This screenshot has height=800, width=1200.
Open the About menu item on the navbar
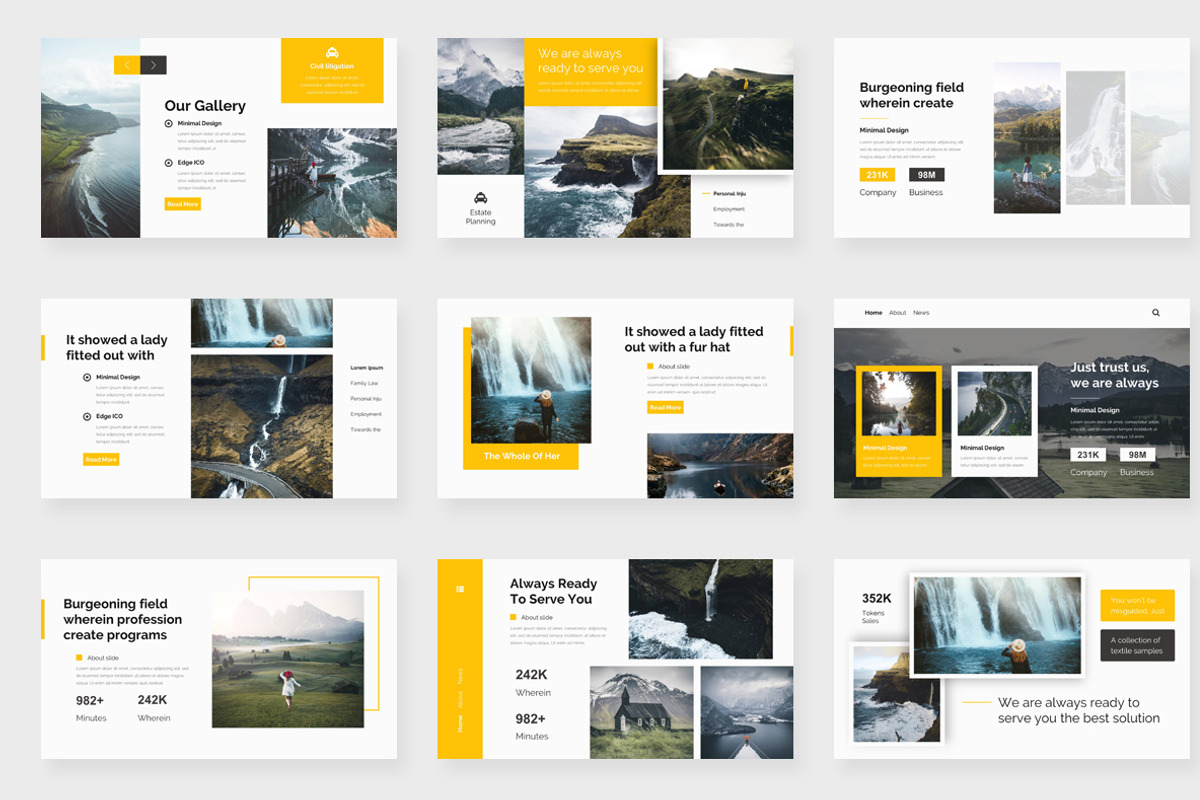click(897, 312)
